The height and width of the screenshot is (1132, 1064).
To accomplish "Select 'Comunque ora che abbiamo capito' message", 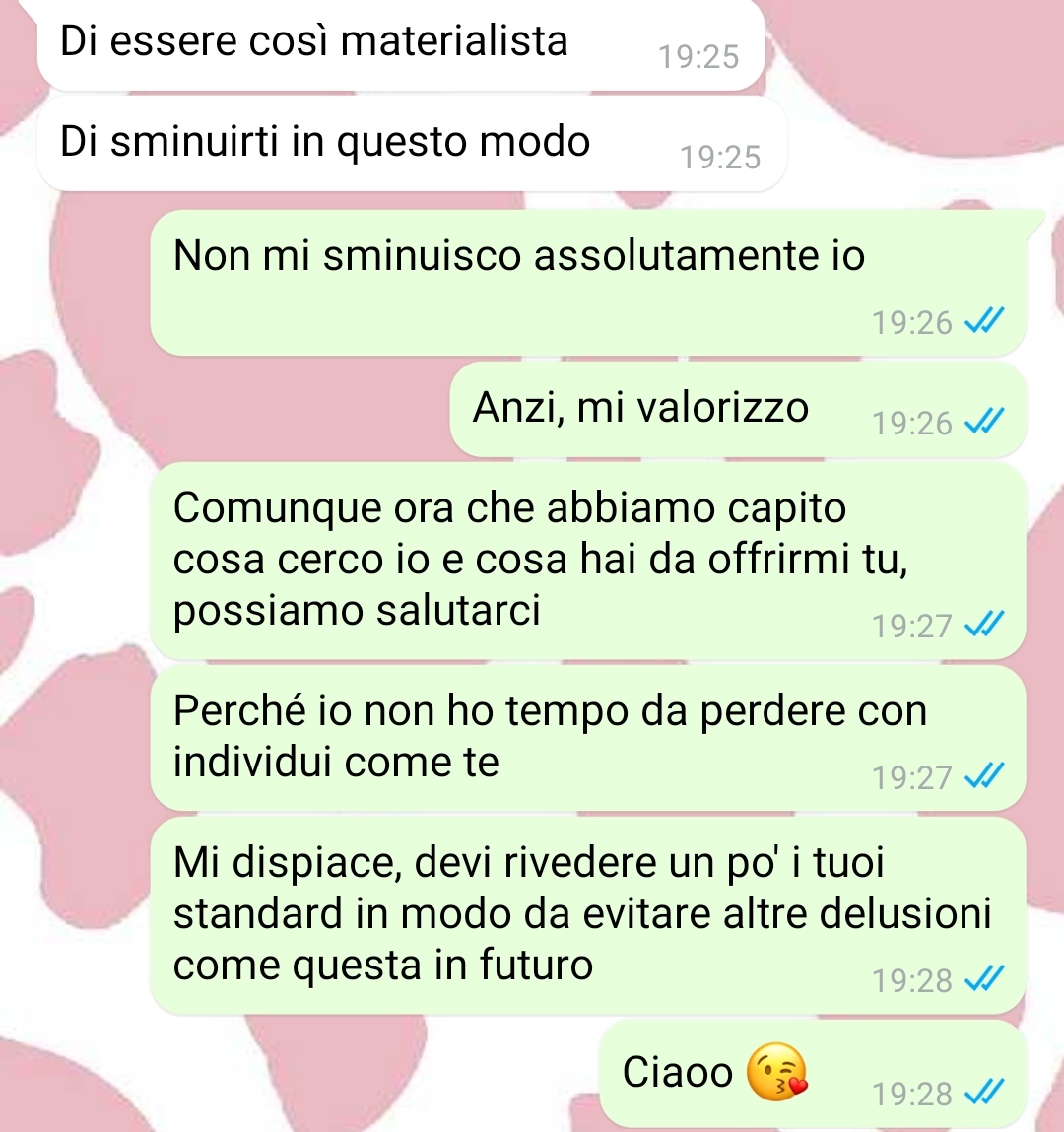I will [588, 561].
